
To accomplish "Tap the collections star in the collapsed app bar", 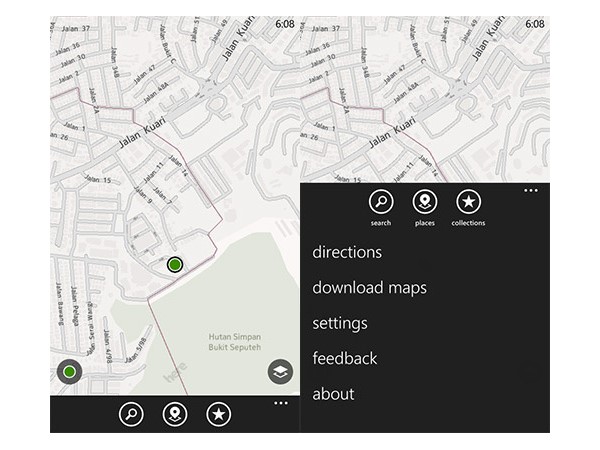I will tap(218, 413).
